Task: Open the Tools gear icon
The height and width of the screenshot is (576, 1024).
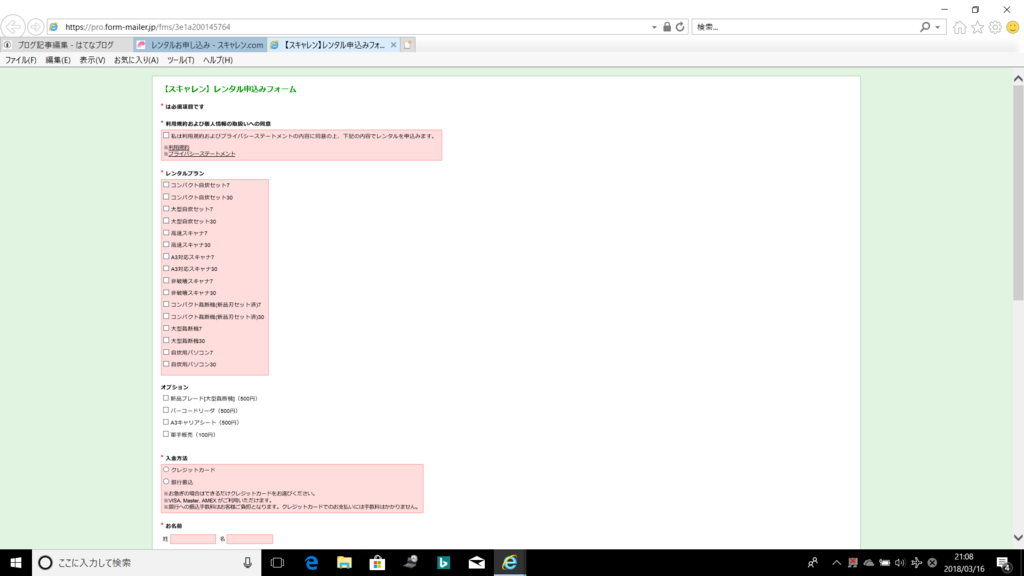Action: (995, 27)
